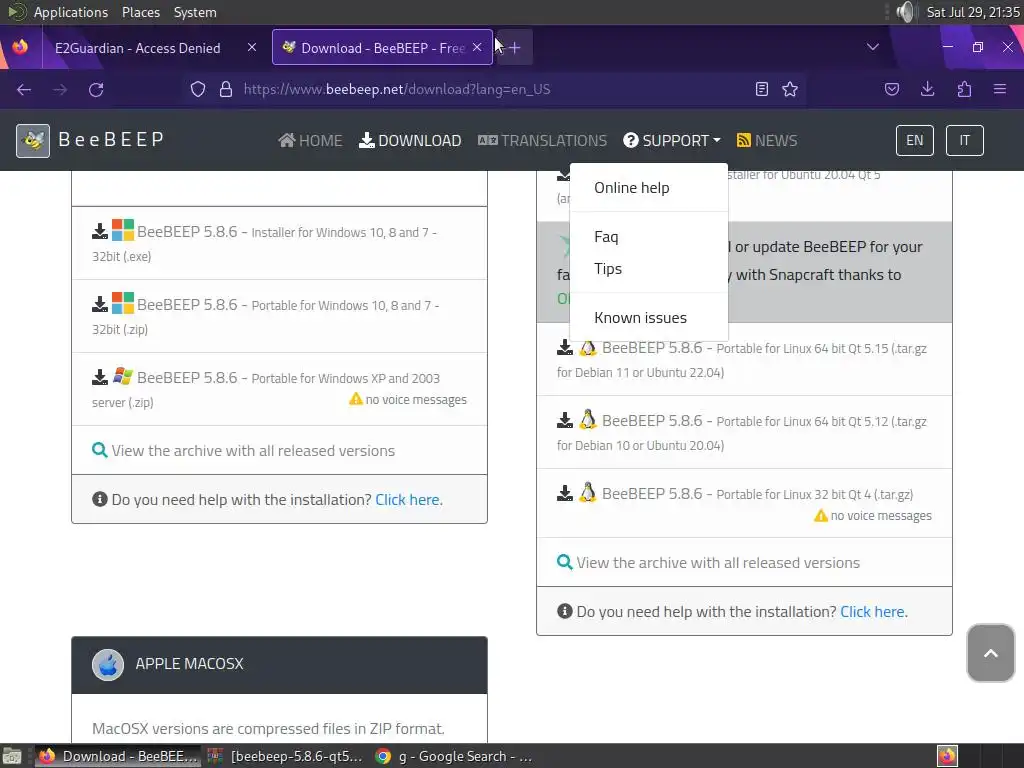The width and height of the screenshot is (1024, 768).
Task: Open the TRANSLATIONS navigation item
Action: (x=543, y=140)
